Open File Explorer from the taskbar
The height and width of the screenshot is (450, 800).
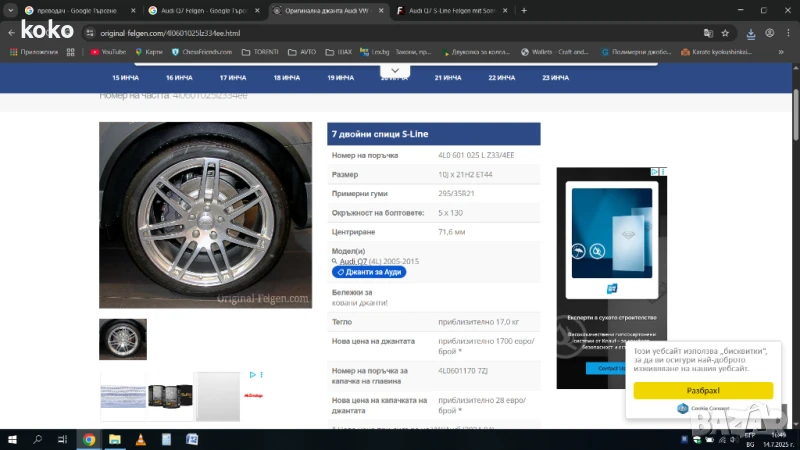coord(115,439)
